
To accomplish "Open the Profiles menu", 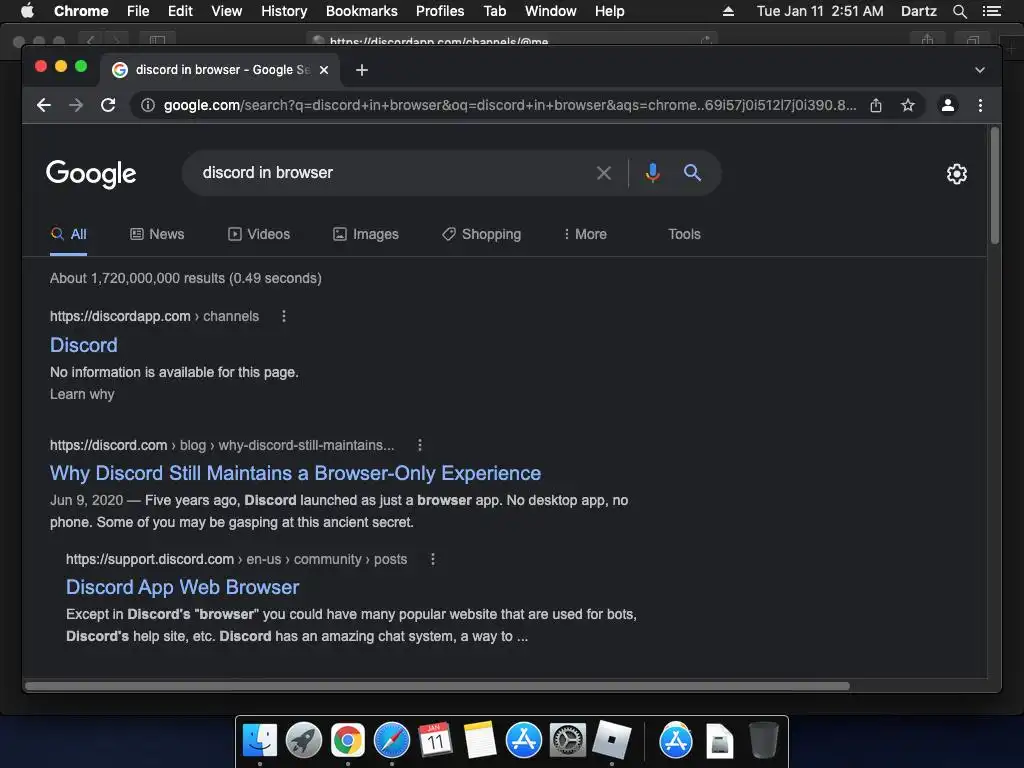I will [x=440, y=11].
